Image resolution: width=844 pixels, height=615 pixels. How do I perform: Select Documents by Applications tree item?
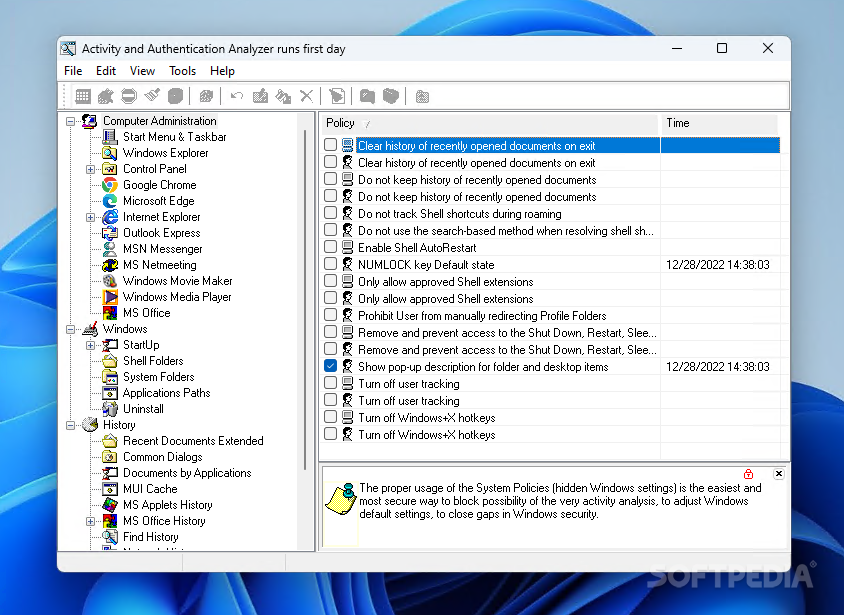pos(187,473)
